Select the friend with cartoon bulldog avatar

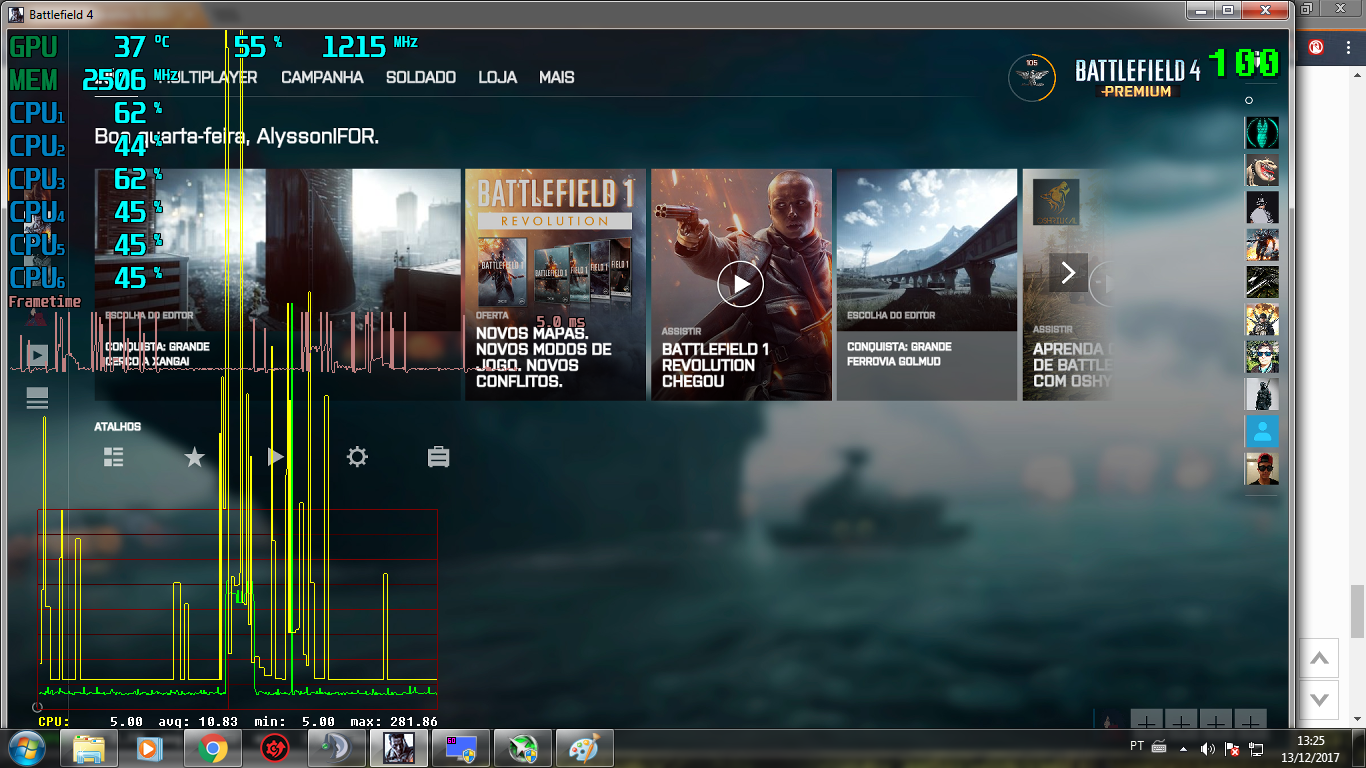pos(1262,170)
